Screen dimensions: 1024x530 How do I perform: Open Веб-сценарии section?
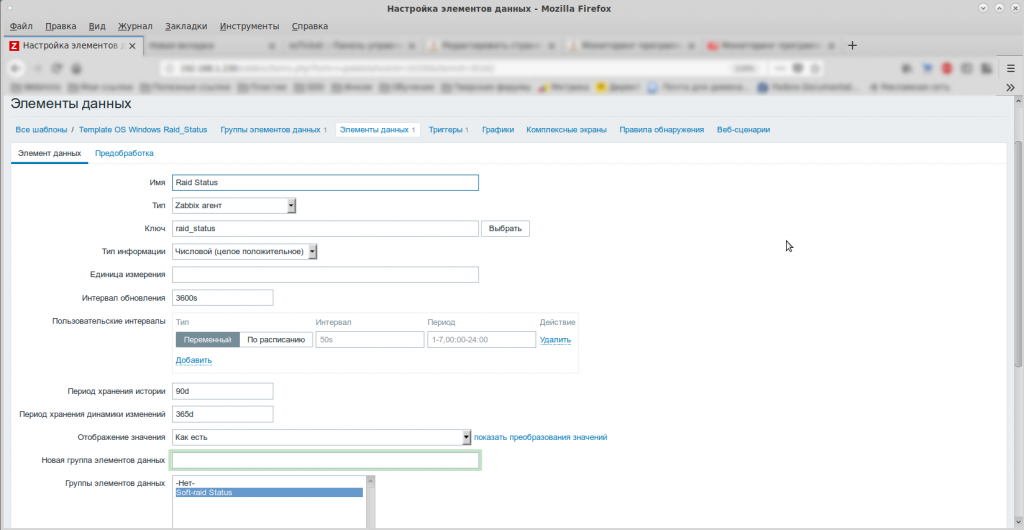click(743, 130)
